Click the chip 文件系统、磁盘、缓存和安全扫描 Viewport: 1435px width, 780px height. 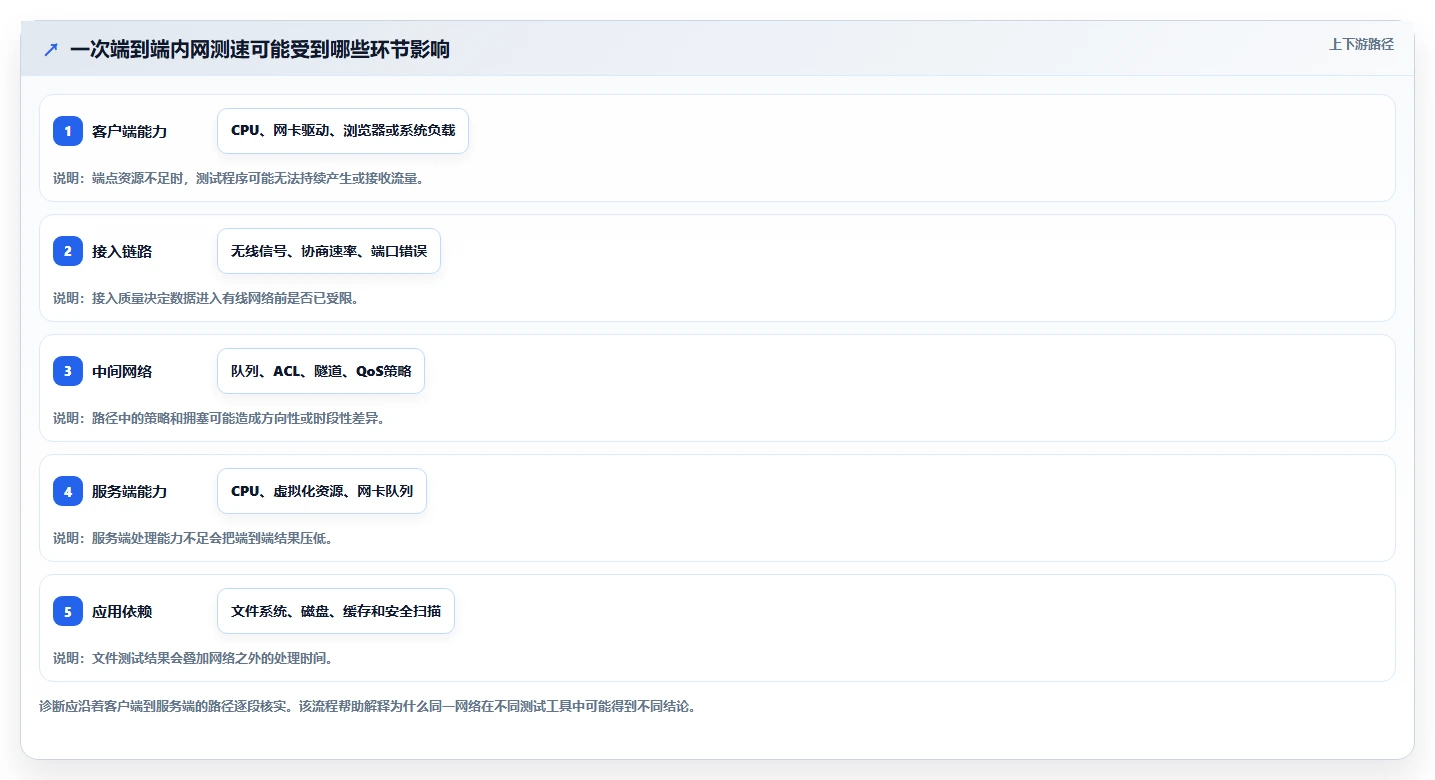pyautogui.click(x=336, y=611)
